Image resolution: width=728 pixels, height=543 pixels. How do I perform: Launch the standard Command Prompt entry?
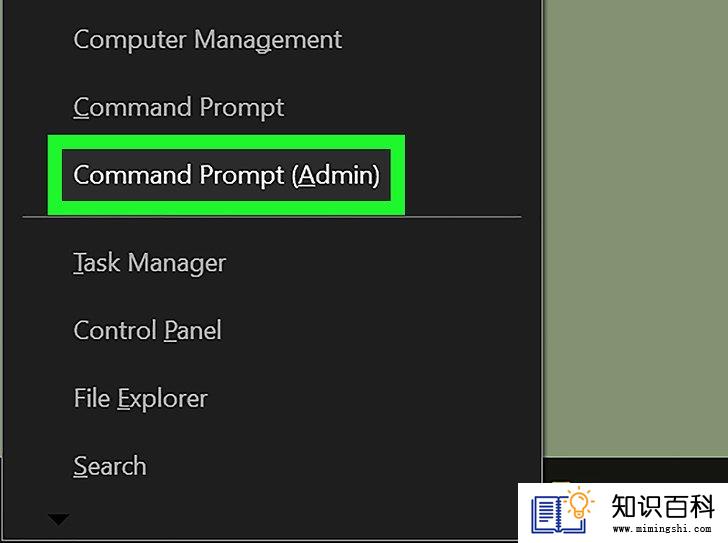[x=179, y=108]
